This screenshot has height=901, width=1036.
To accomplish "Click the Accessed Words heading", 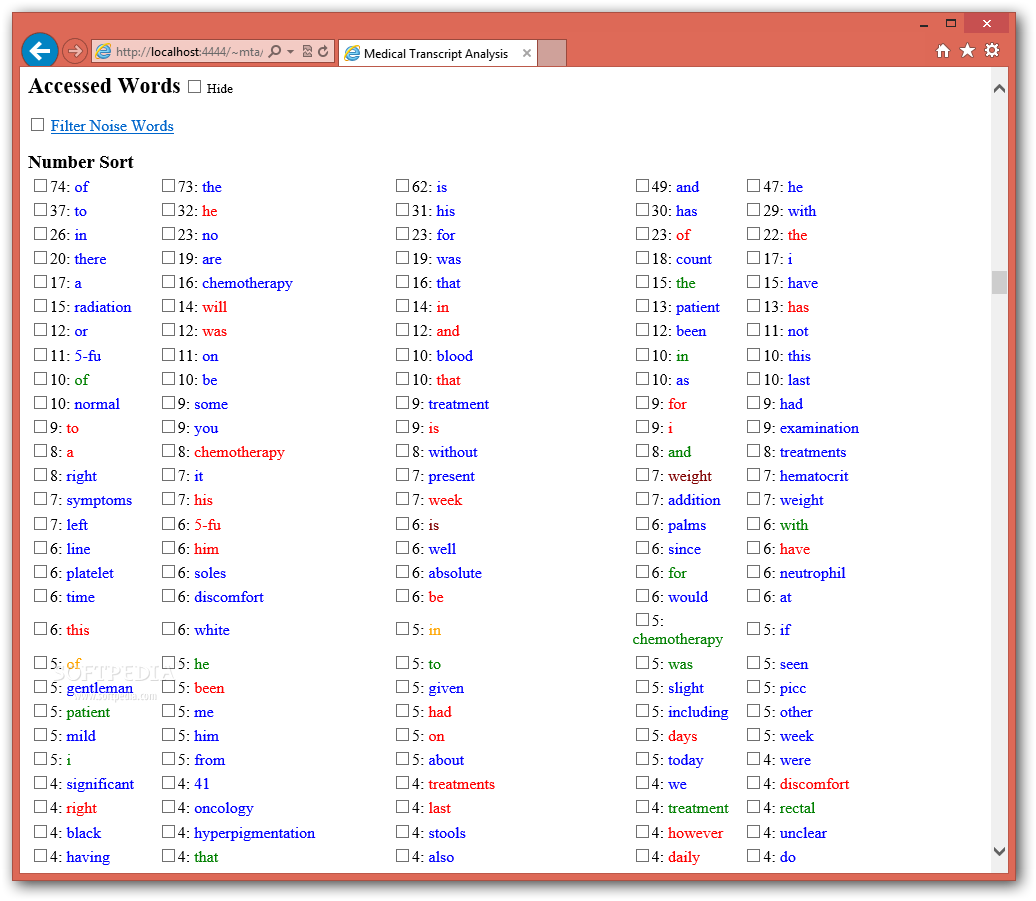I will click(x=104, y=86).
